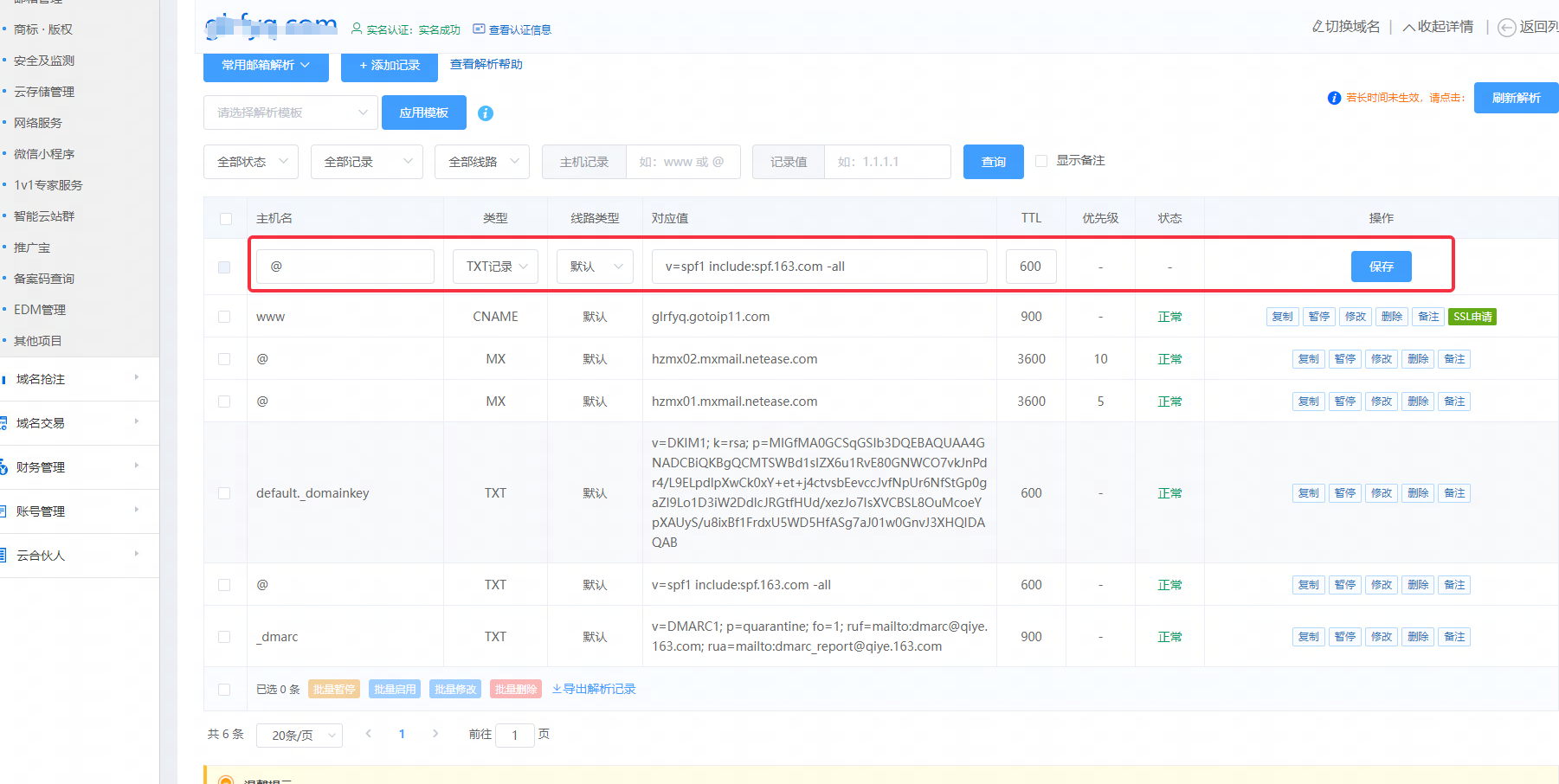Click 删除 for the _dmarc record

click(x=1417, y=637)
